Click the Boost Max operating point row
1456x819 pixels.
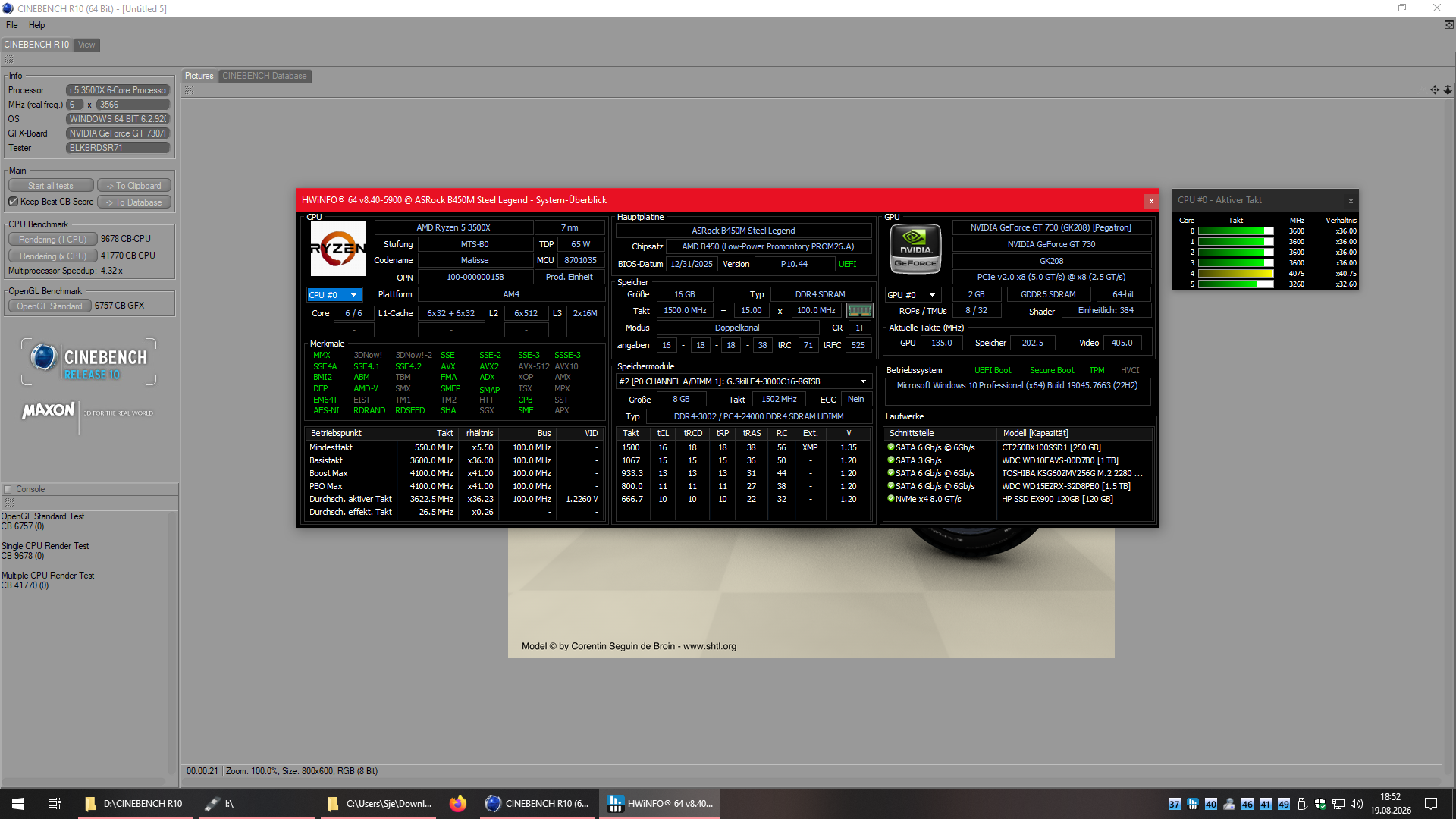[x=454, y=473]
